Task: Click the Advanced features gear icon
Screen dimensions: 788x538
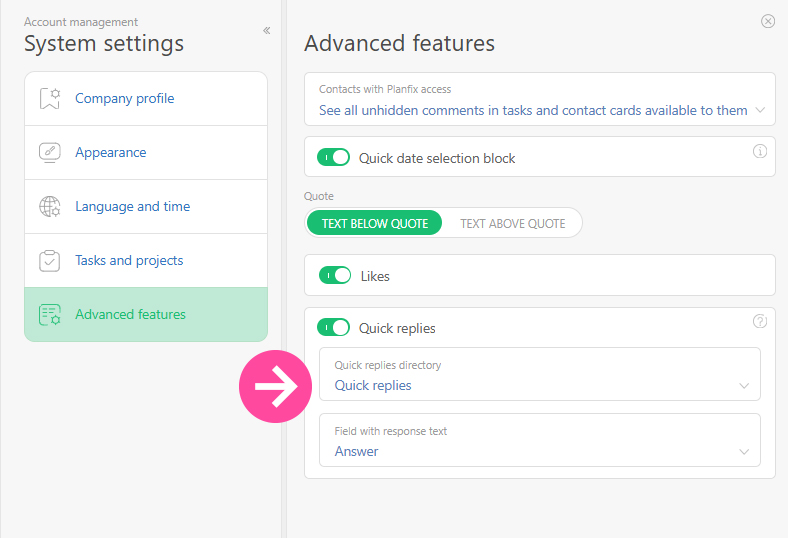Action: [50, 315]
